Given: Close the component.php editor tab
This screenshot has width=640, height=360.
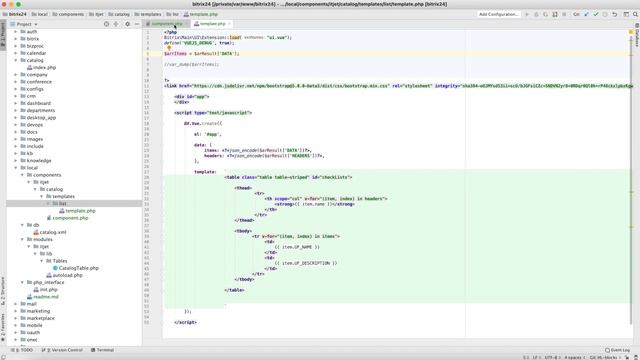Looking at the screenshot, I should [x=187, y=24].
